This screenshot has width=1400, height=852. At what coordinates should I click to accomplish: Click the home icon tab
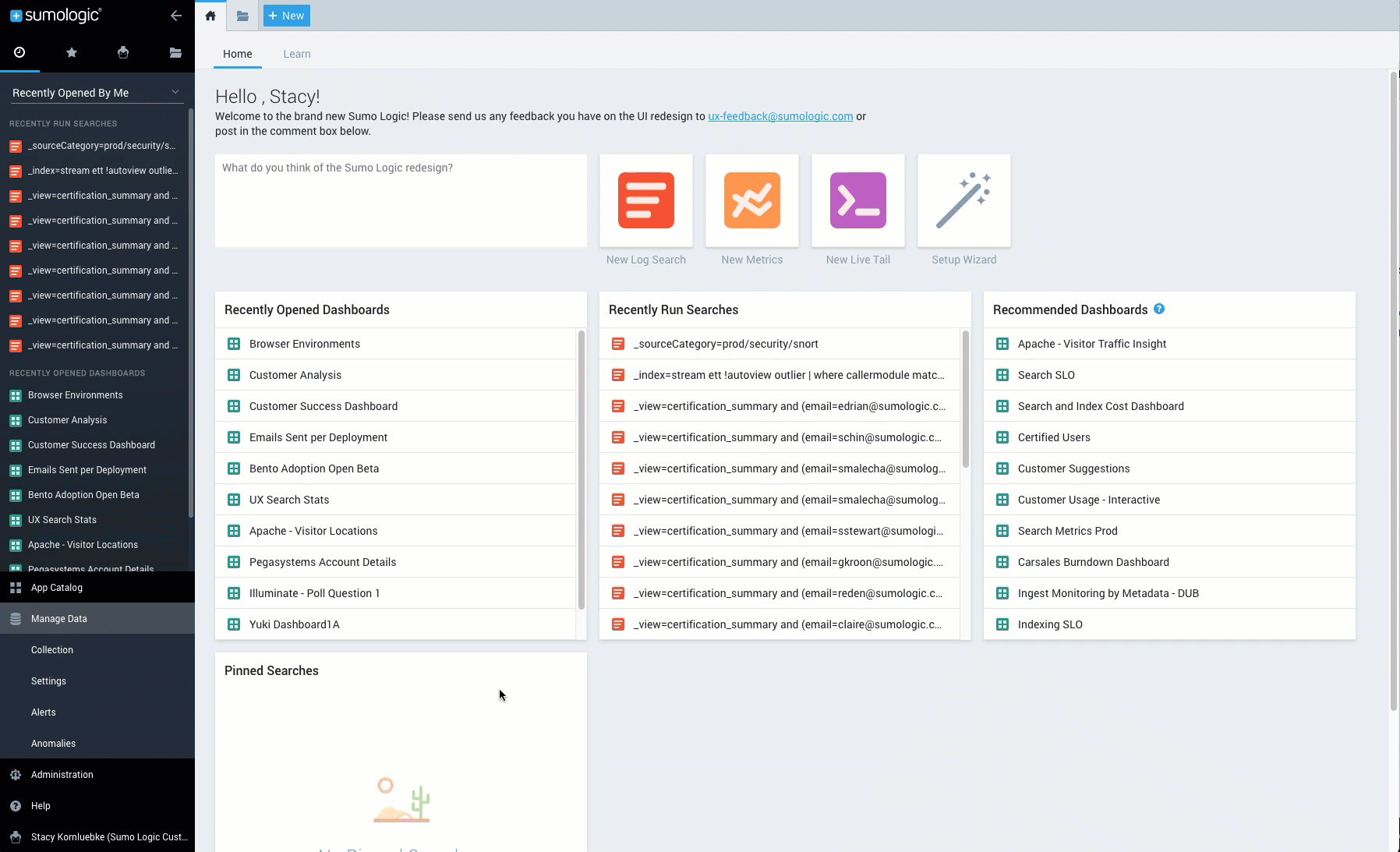pyautogui.click(x=210, y=16)
